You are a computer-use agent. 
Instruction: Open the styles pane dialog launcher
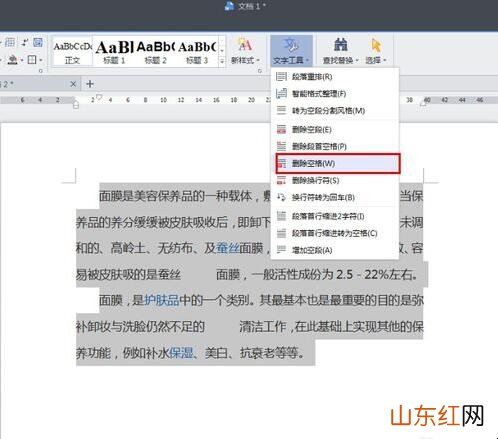(x=260, y=71)
